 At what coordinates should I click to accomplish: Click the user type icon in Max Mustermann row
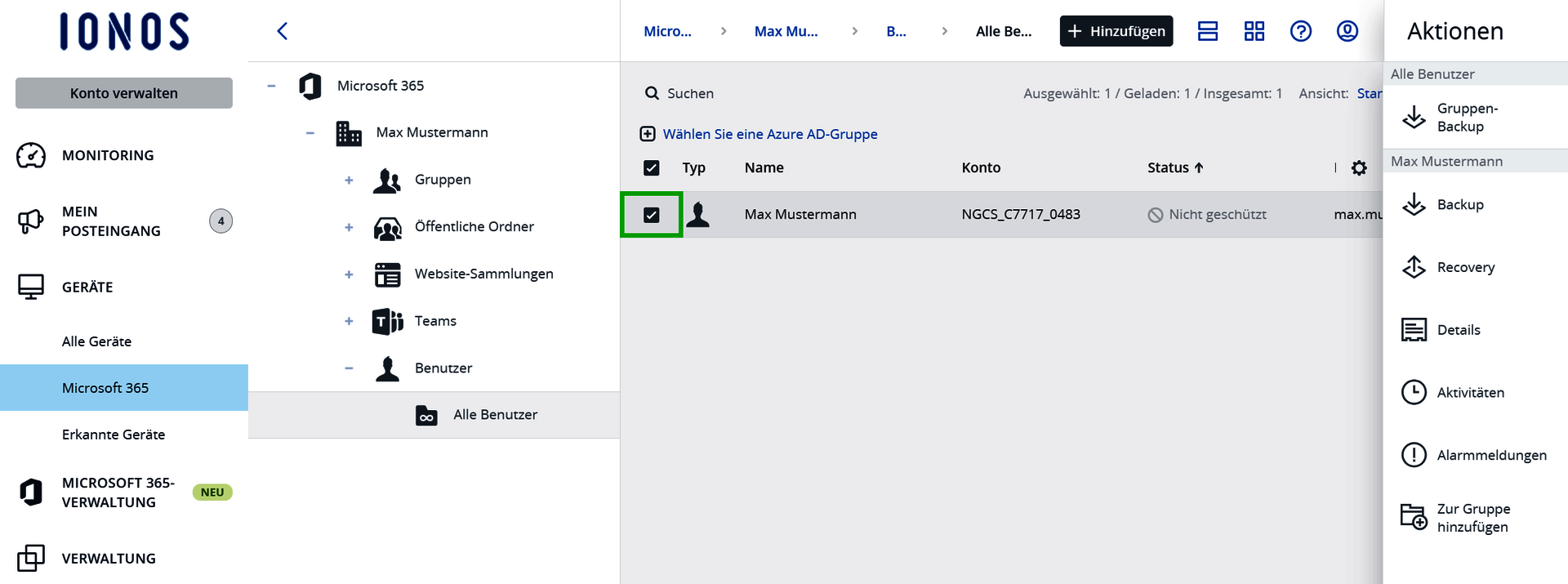coord(698,214)
